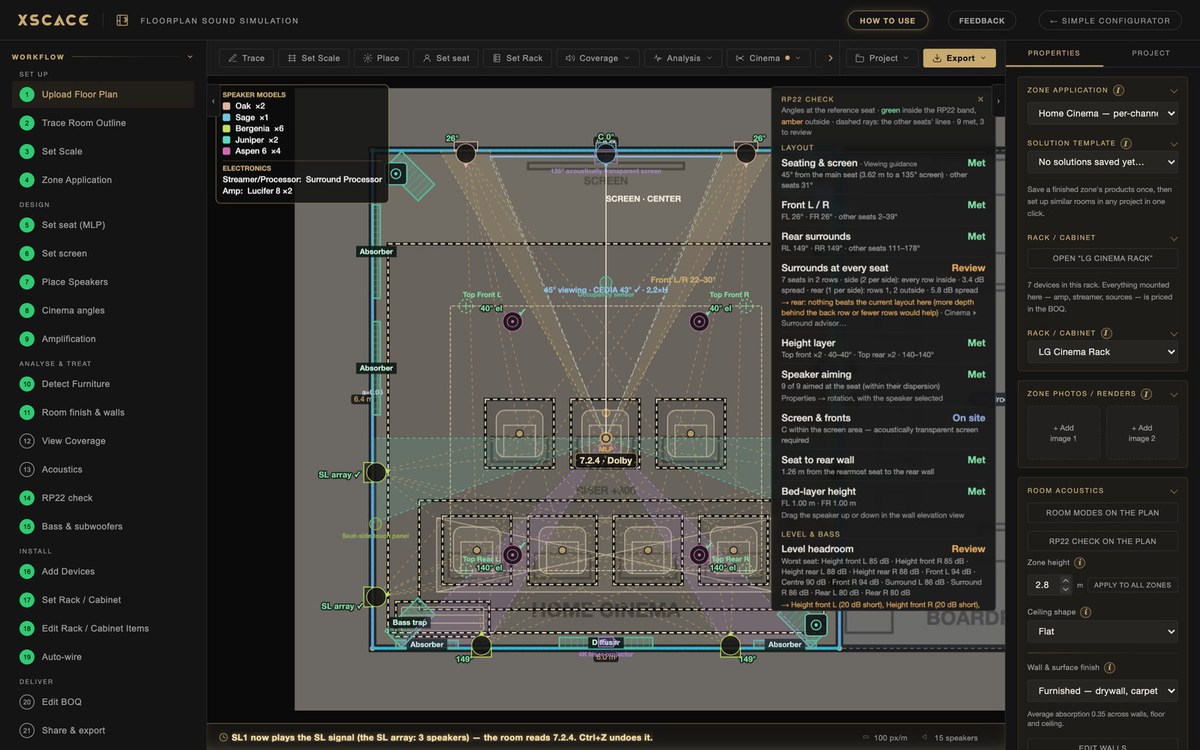Click the How To Use button

click(887, 20)
